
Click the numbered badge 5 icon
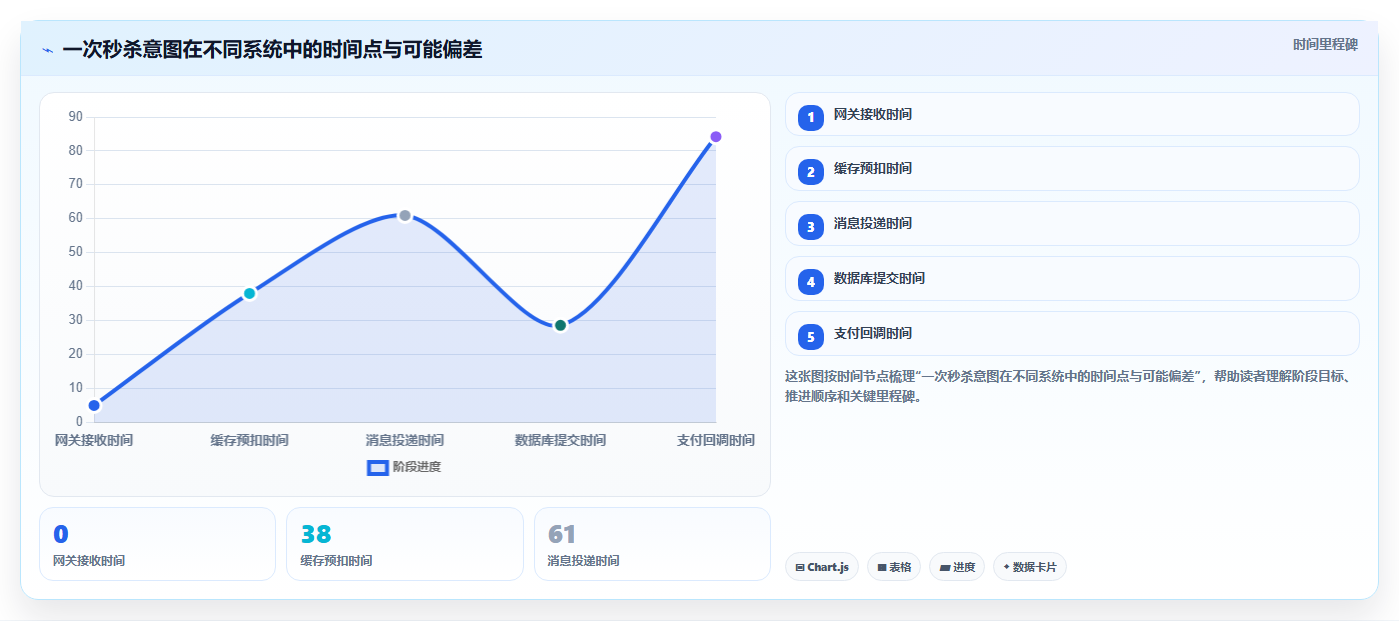pyautogui.click(x=811, y=337)
